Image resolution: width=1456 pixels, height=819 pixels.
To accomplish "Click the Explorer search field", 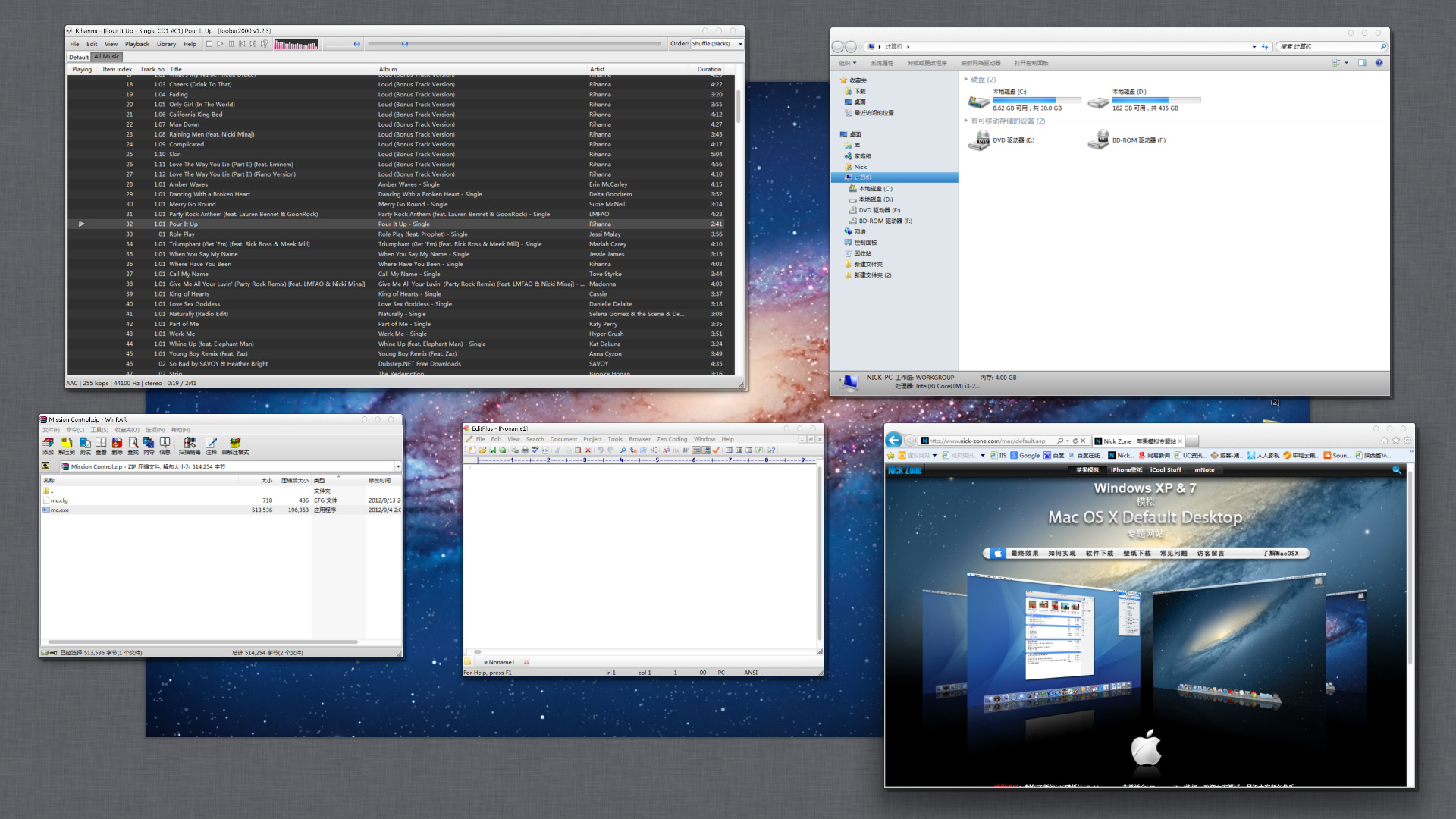I will [1332, 47].
